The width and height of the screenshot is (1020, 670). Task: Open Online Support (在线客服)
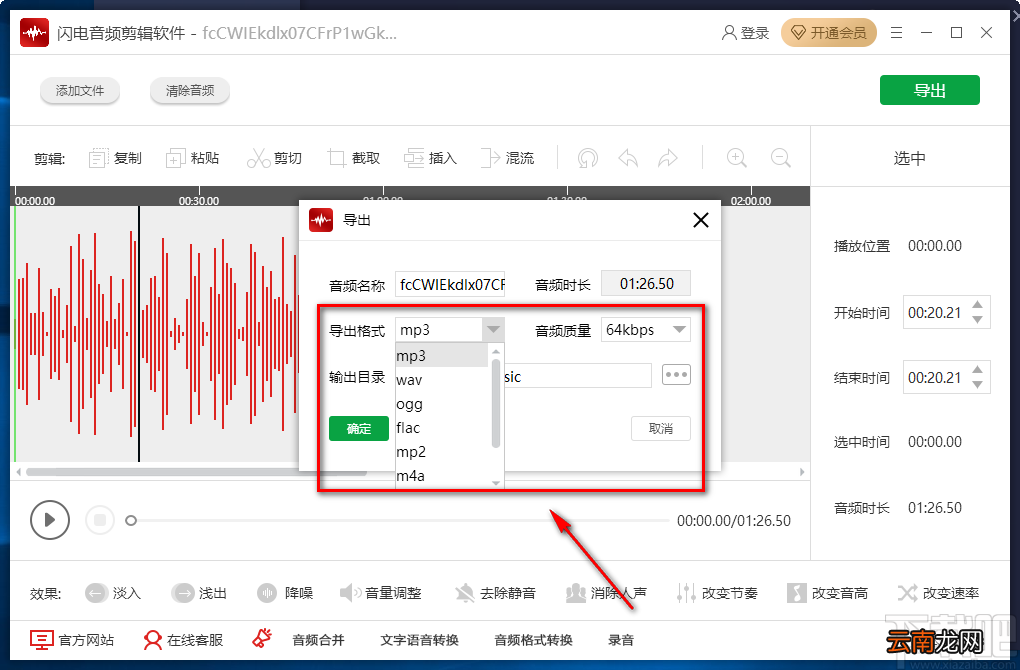click(183, 640)
